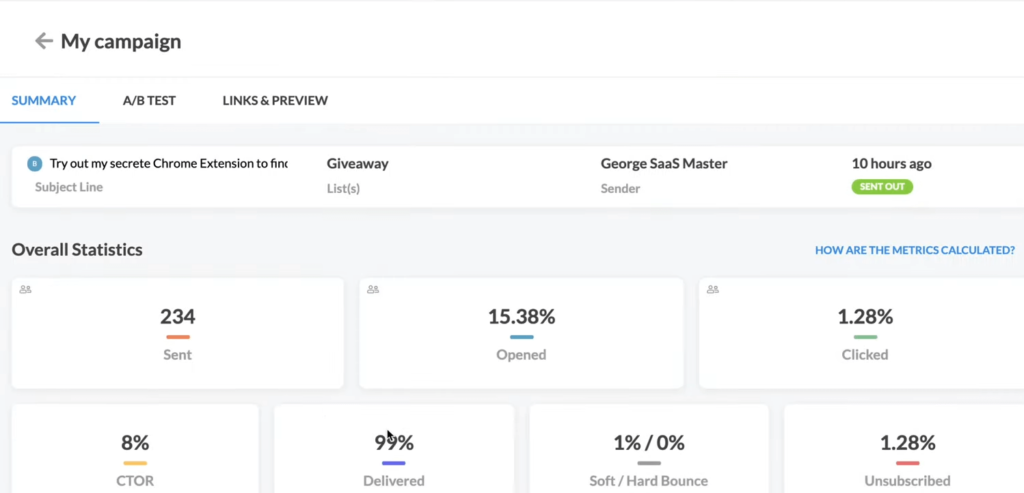This screenshot has height=493, width=1024.
Task: Click the Giveaway list name
Action: [x=358, y=164]
